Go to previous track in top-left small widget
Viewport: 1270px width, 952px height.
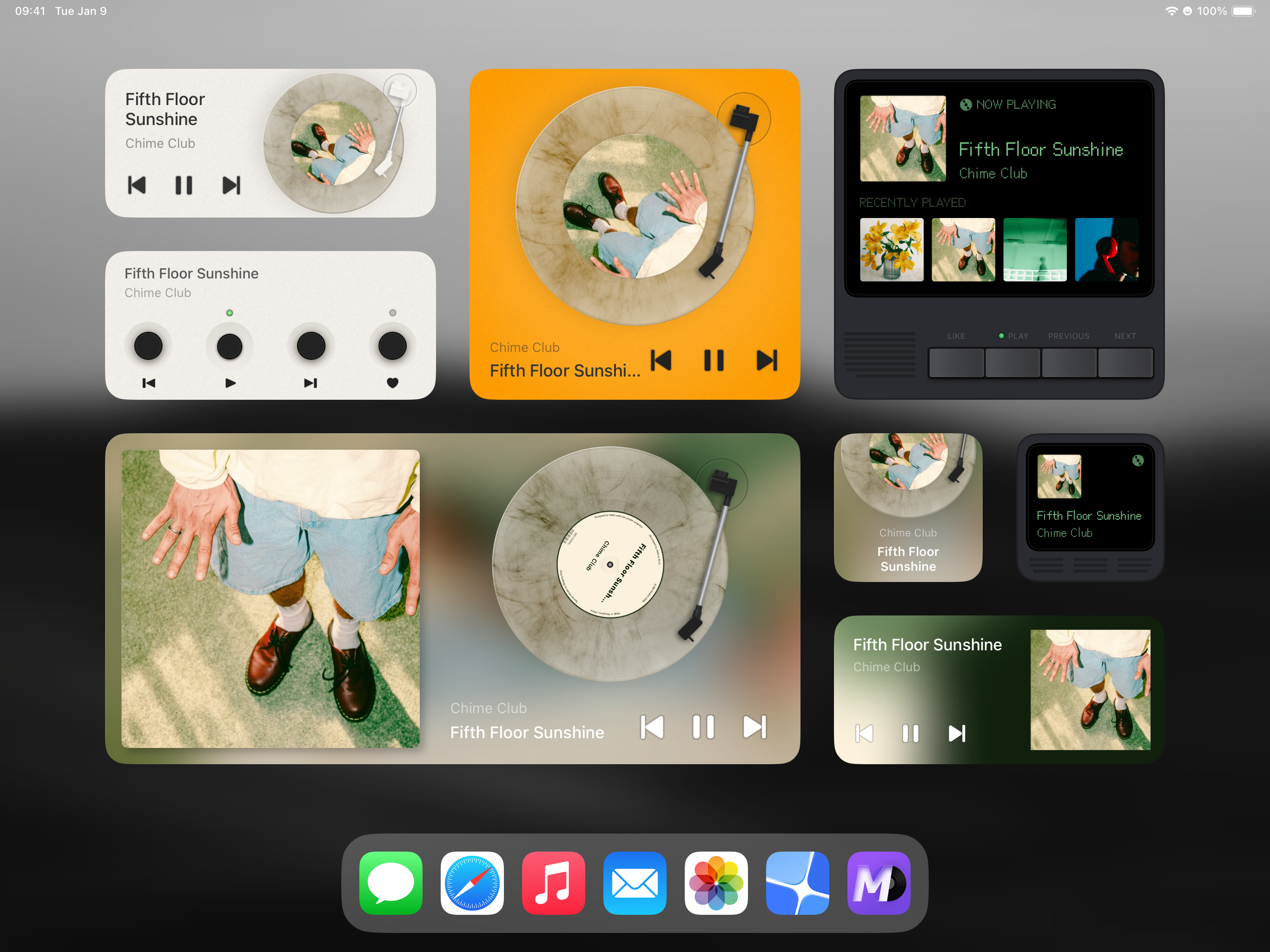pos(137,185)
